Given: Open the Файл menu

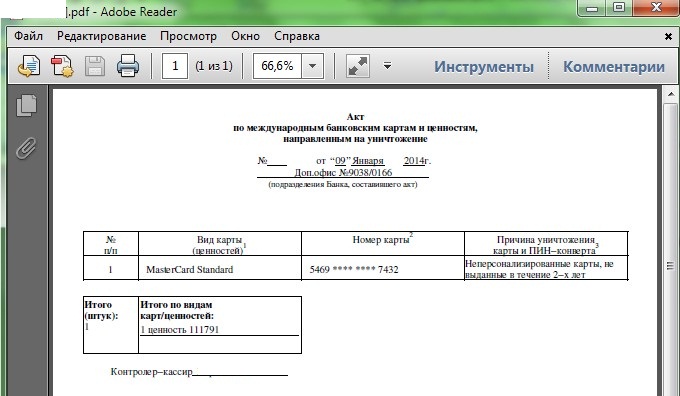Looking at the screenshot, I should 28,36.
